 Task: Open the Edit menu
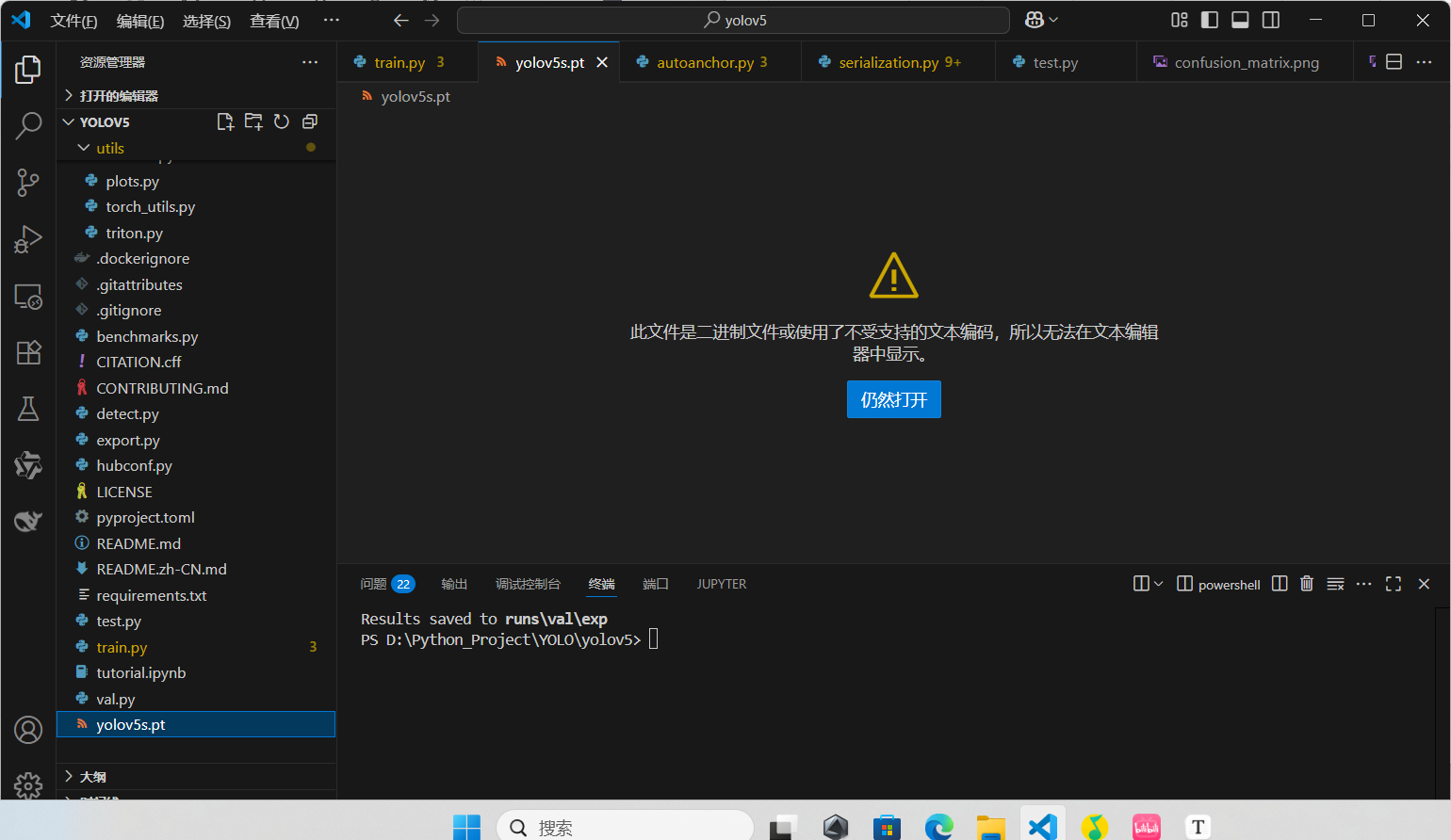[x=139, y=21]
